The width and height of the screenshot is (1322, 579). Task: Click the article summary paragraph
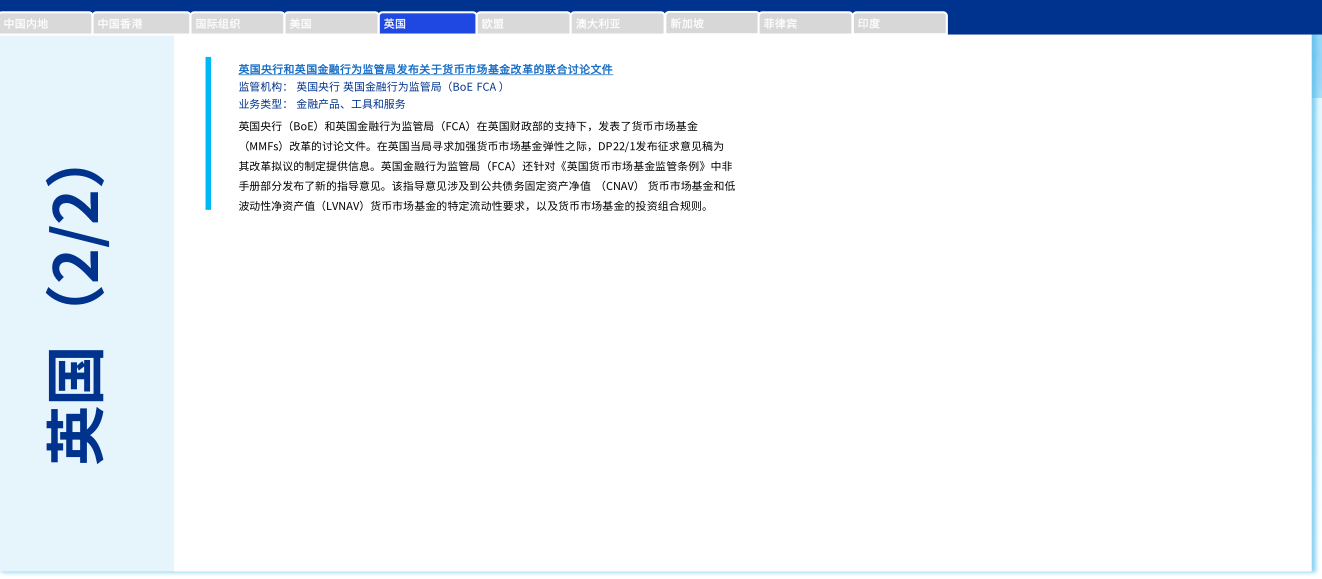[487, 167]
